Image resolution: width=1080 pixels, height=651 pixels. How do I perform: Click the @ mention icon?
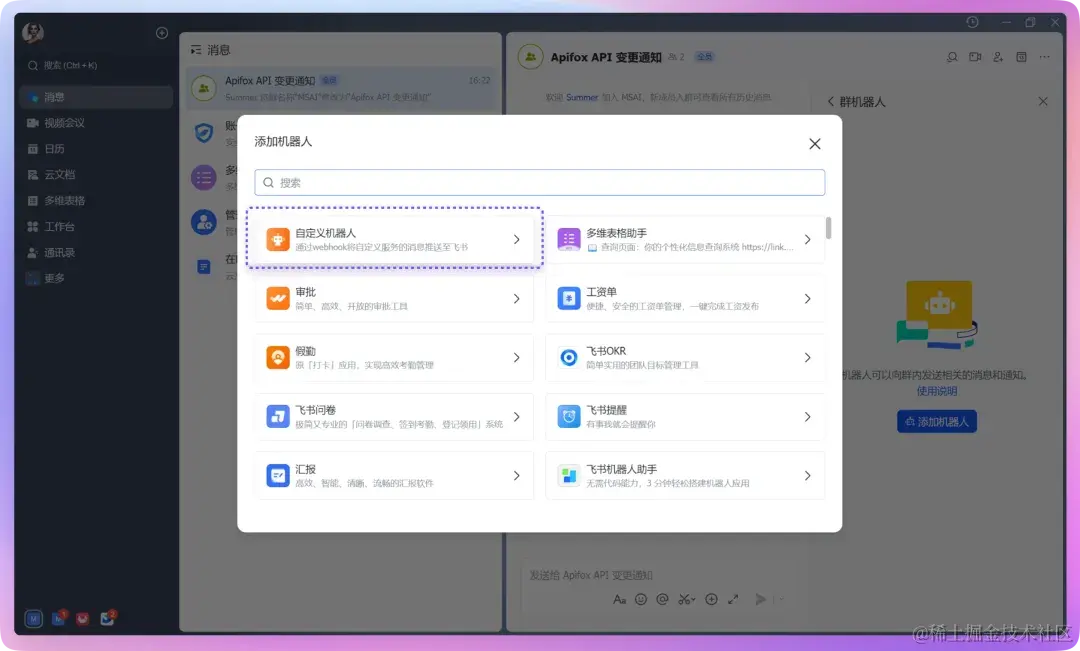[x=663, y=599]
